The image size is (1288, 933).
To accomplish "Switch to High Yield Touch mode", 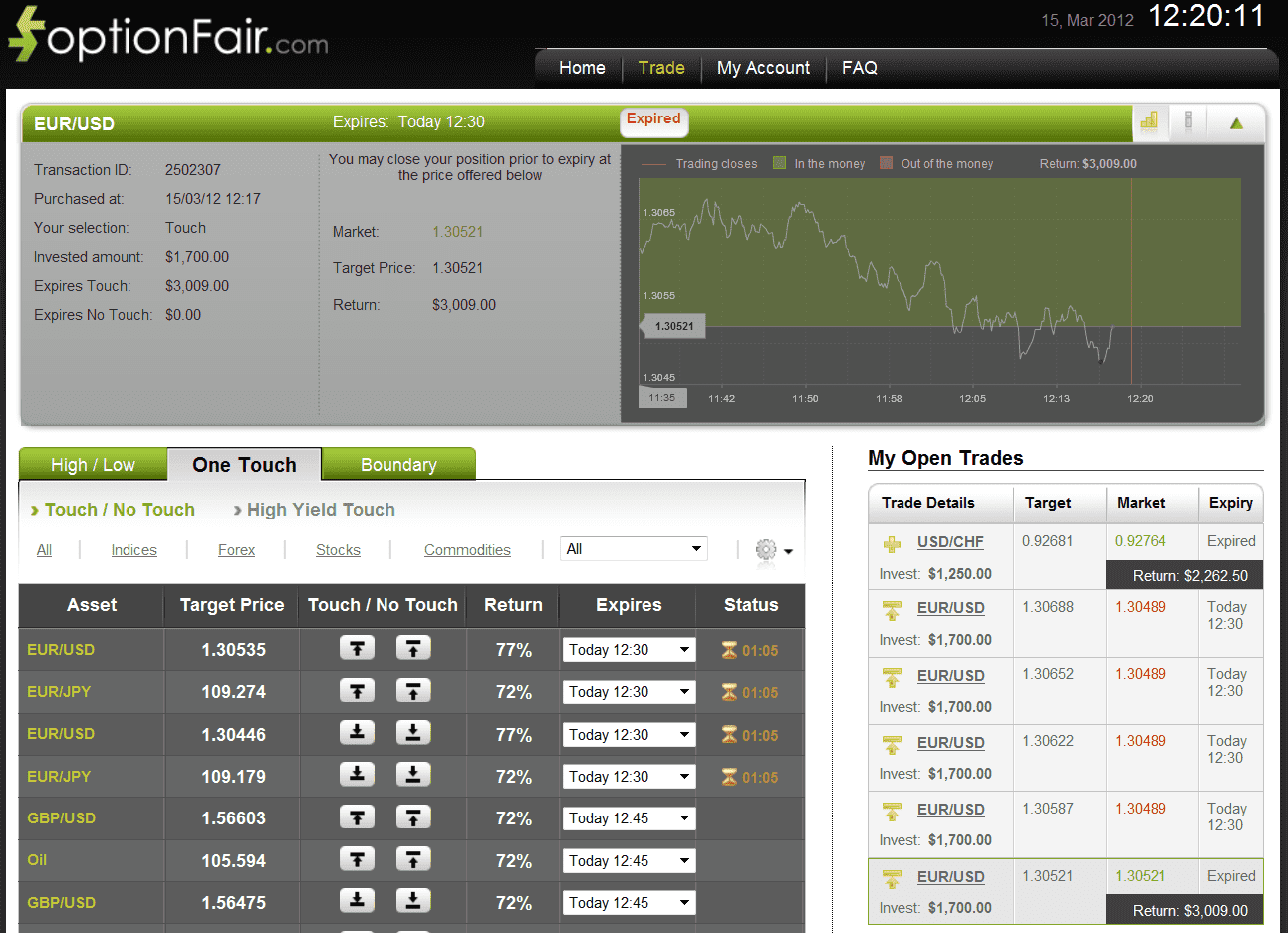I will click(320, 509).
